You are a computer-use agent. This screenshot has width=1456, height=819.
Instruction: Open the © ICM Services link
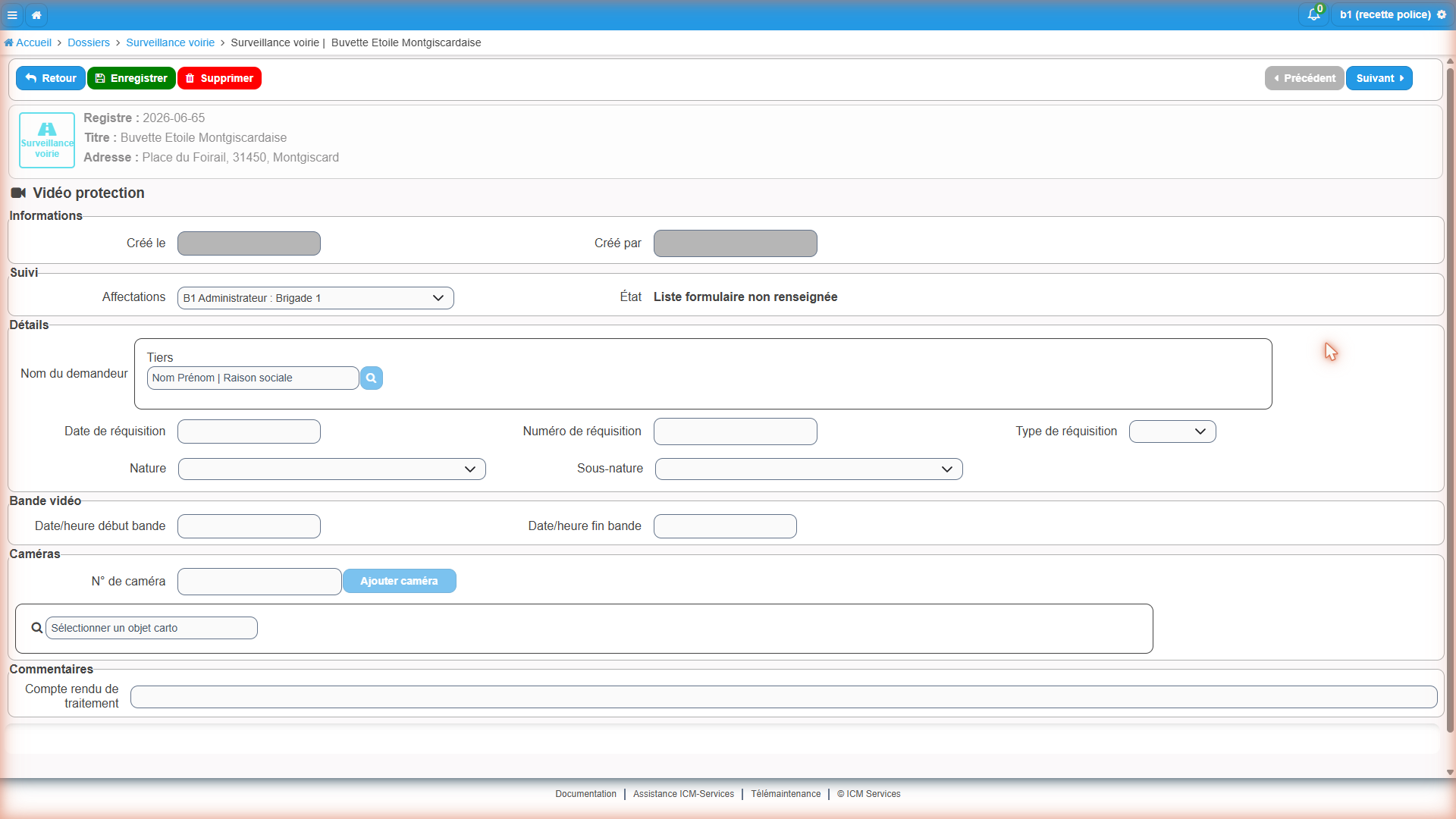(x=869, y=794)
